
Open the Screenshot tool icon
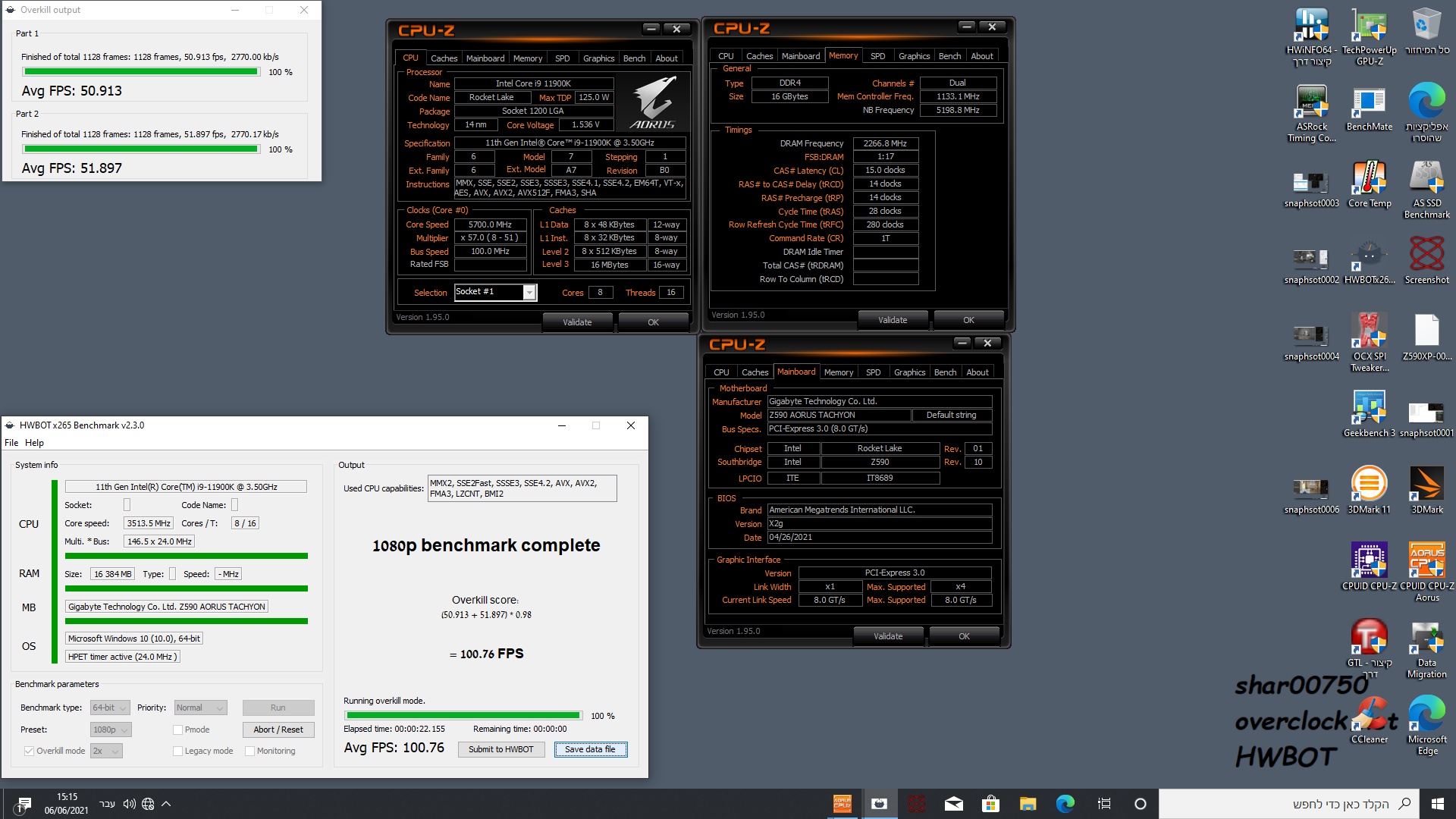pos(1426,260)
